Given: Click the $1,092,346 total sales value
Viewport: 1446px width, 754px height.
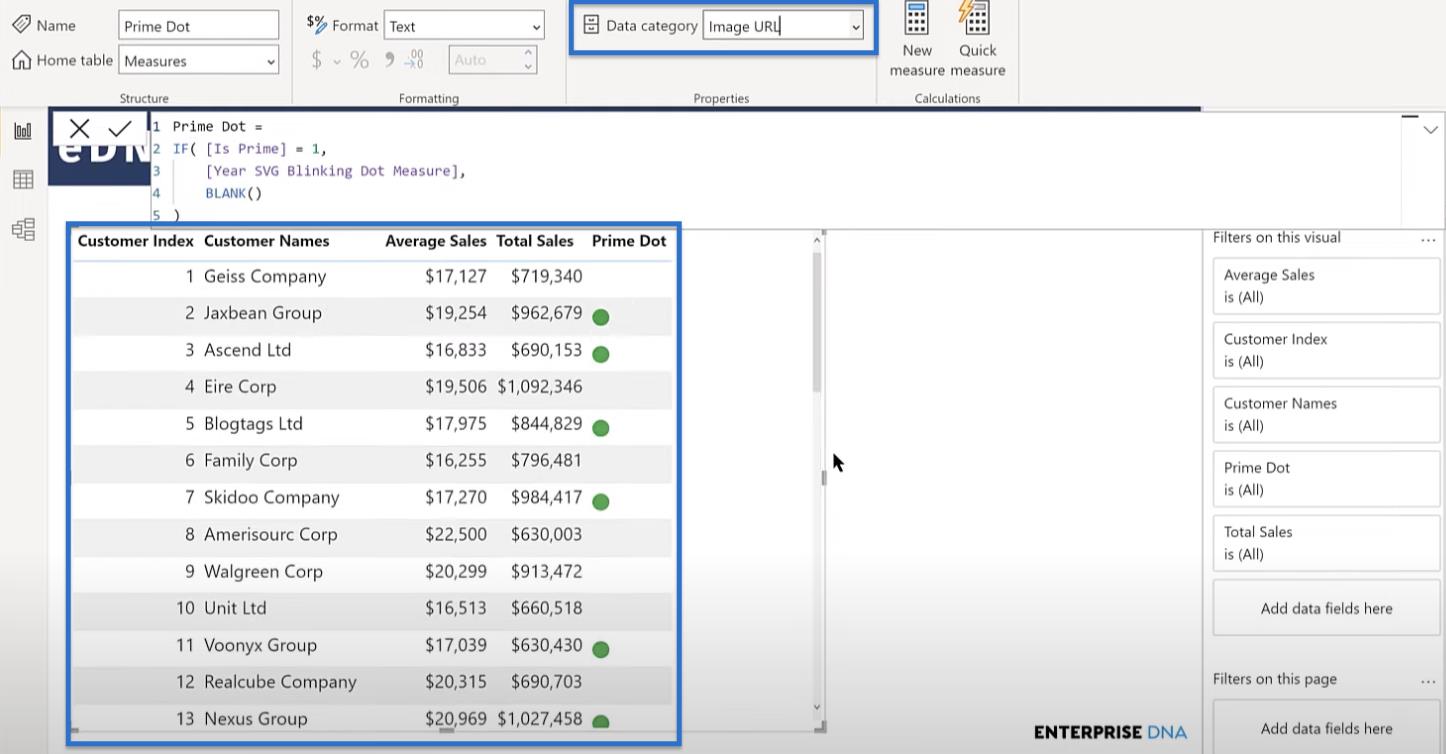Looking at the screenshot, I should 540,387.
